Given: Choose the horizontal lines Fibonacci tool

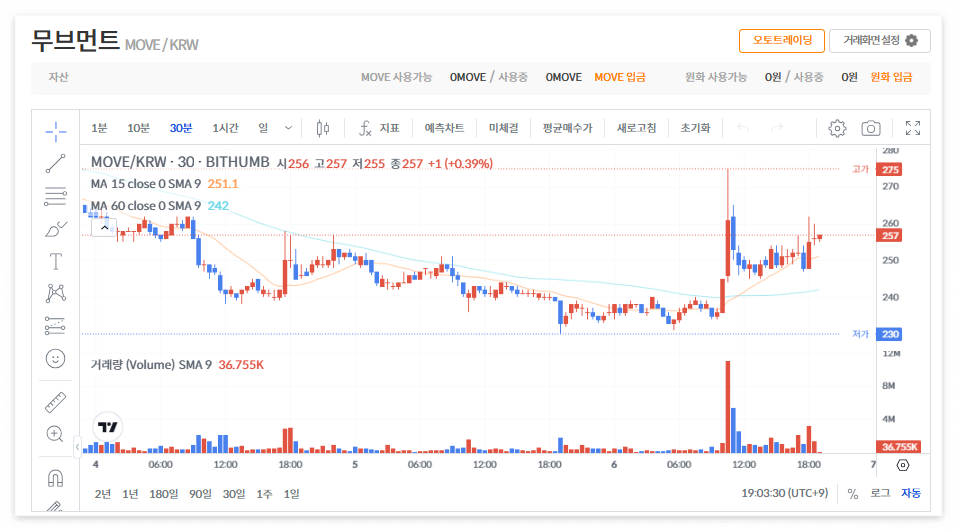Looking at the screenshot, I should click(56, 197).
